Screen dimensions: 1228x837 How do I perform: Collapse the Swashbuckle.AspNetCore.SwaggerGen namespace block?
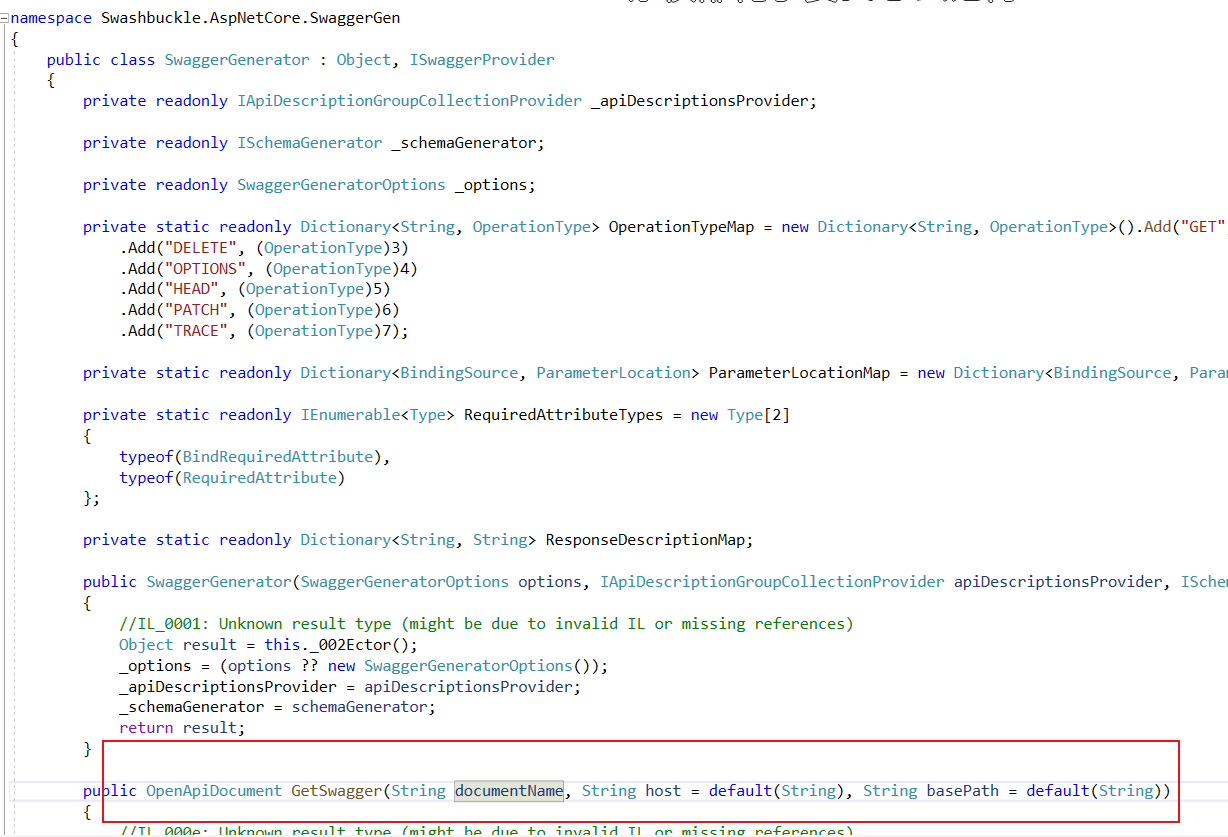tap(6, 18)
